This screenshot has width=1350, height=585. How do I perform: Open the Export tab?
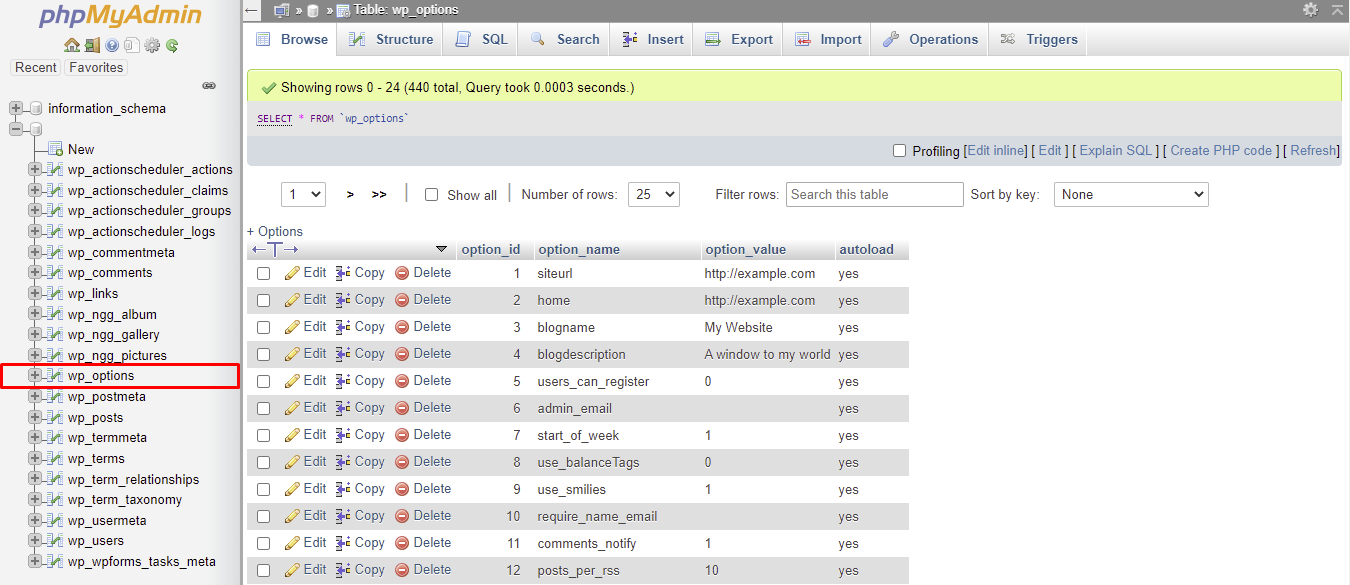[739, 39]
